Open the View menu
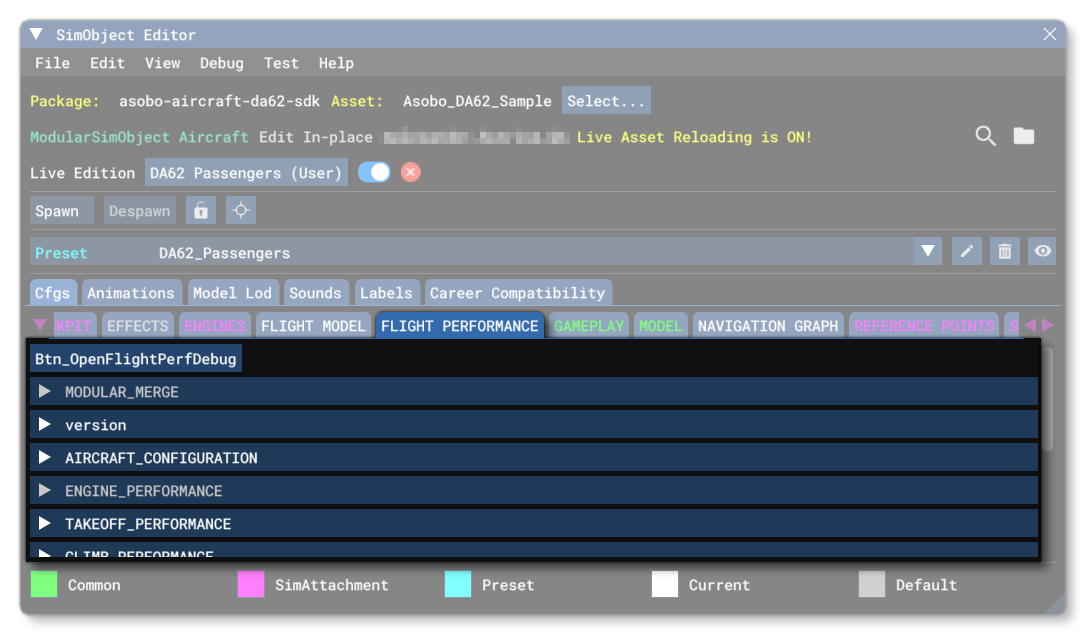The image size is (1086, 635). pyautogui.click(x=163, y=63)
